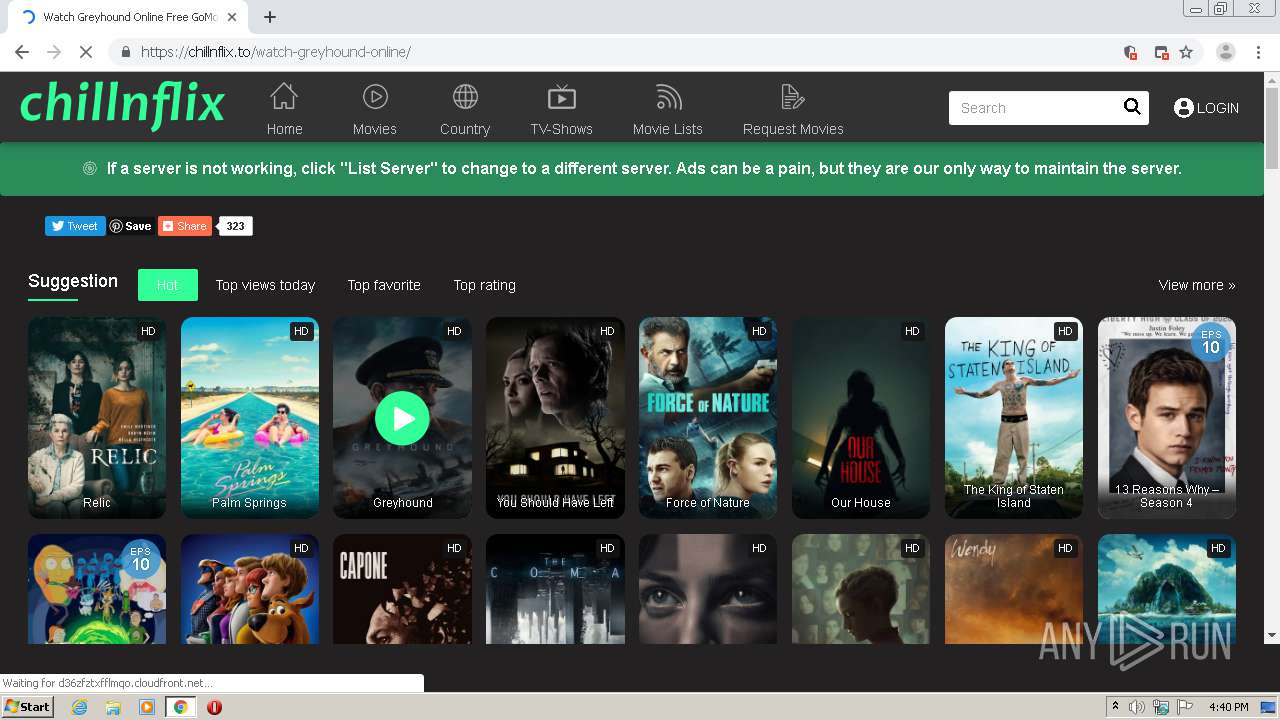The image size is (1280, 720).
Task: Open the Wendy movie poster
Action: [1014, 589]
